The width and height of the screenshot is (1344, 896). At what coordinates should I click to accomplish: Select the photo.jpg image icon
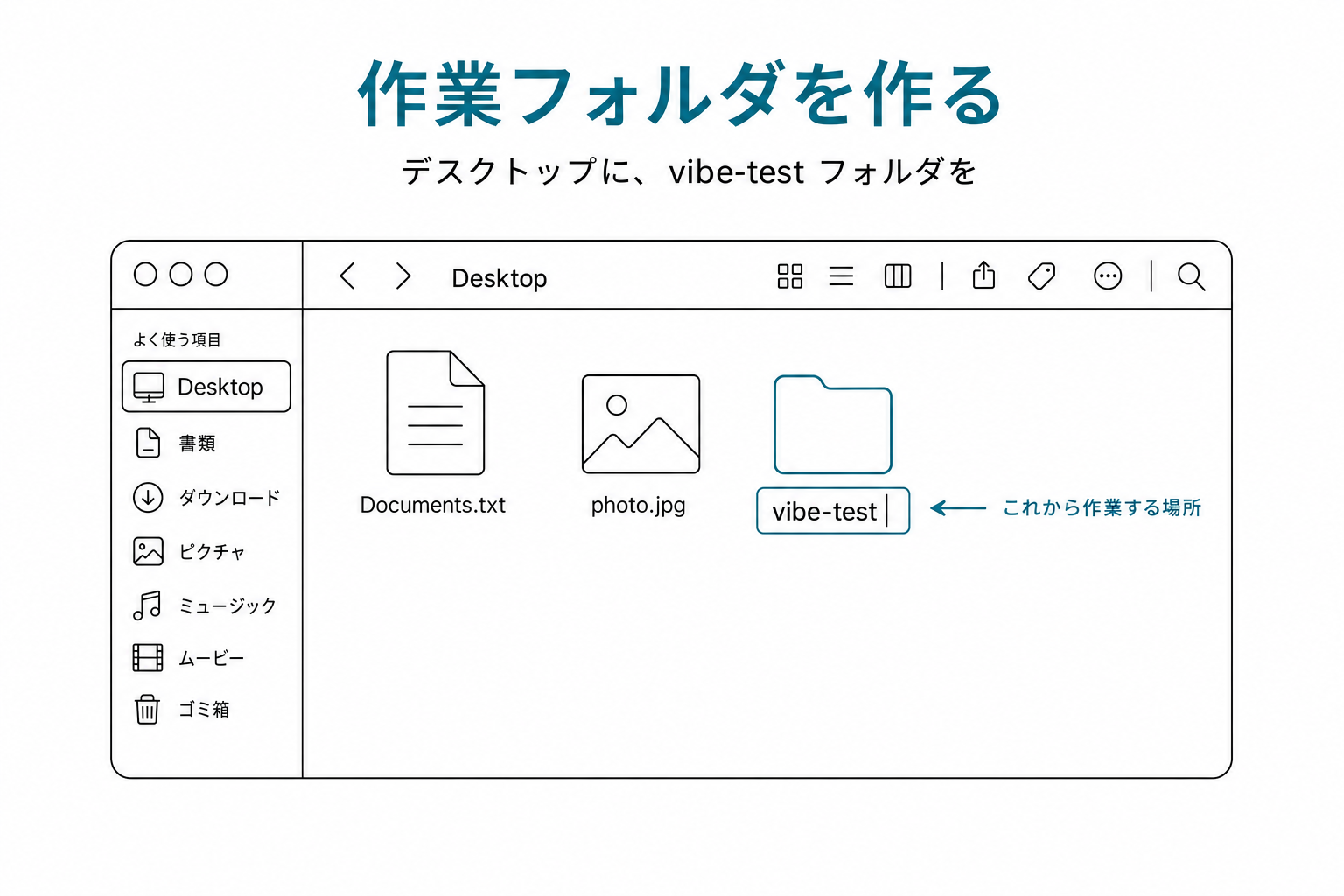640,424
